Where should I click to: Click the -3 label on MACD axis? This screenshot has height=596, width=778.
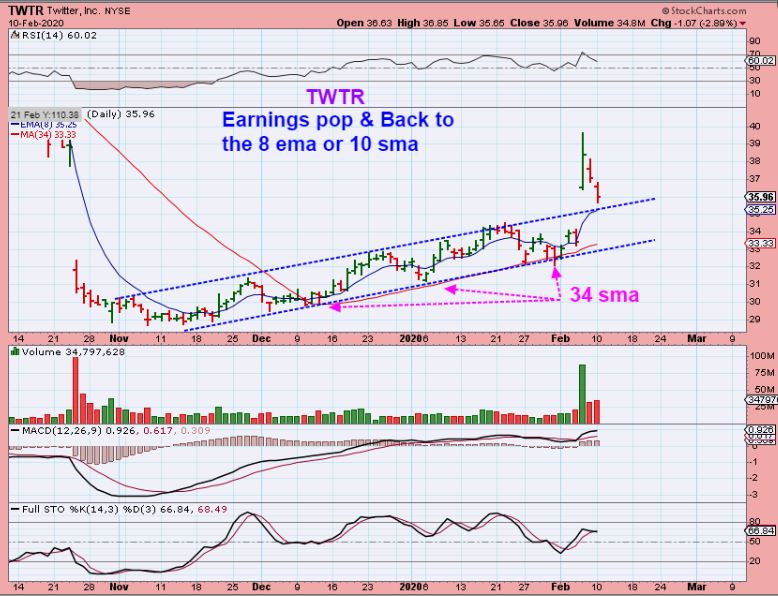point(753,494)
